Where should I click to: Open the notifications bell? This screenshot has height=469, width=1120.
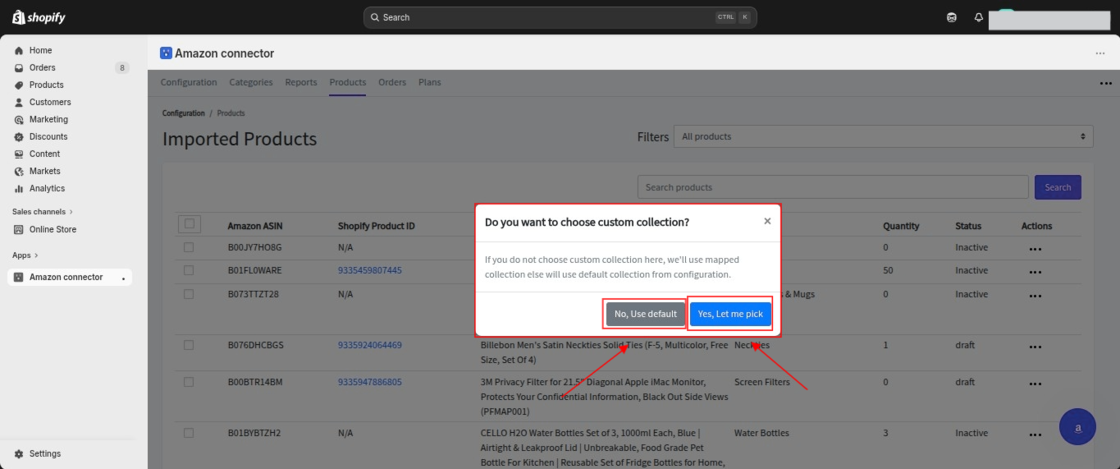click(x=979, y=17)
